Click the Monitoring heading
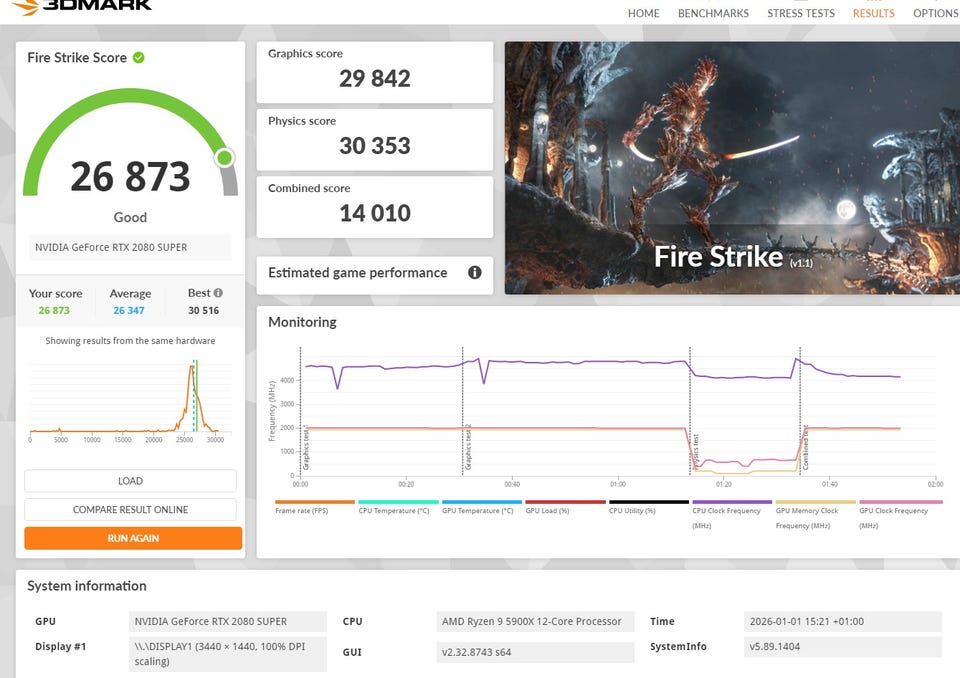 [302, 322]
